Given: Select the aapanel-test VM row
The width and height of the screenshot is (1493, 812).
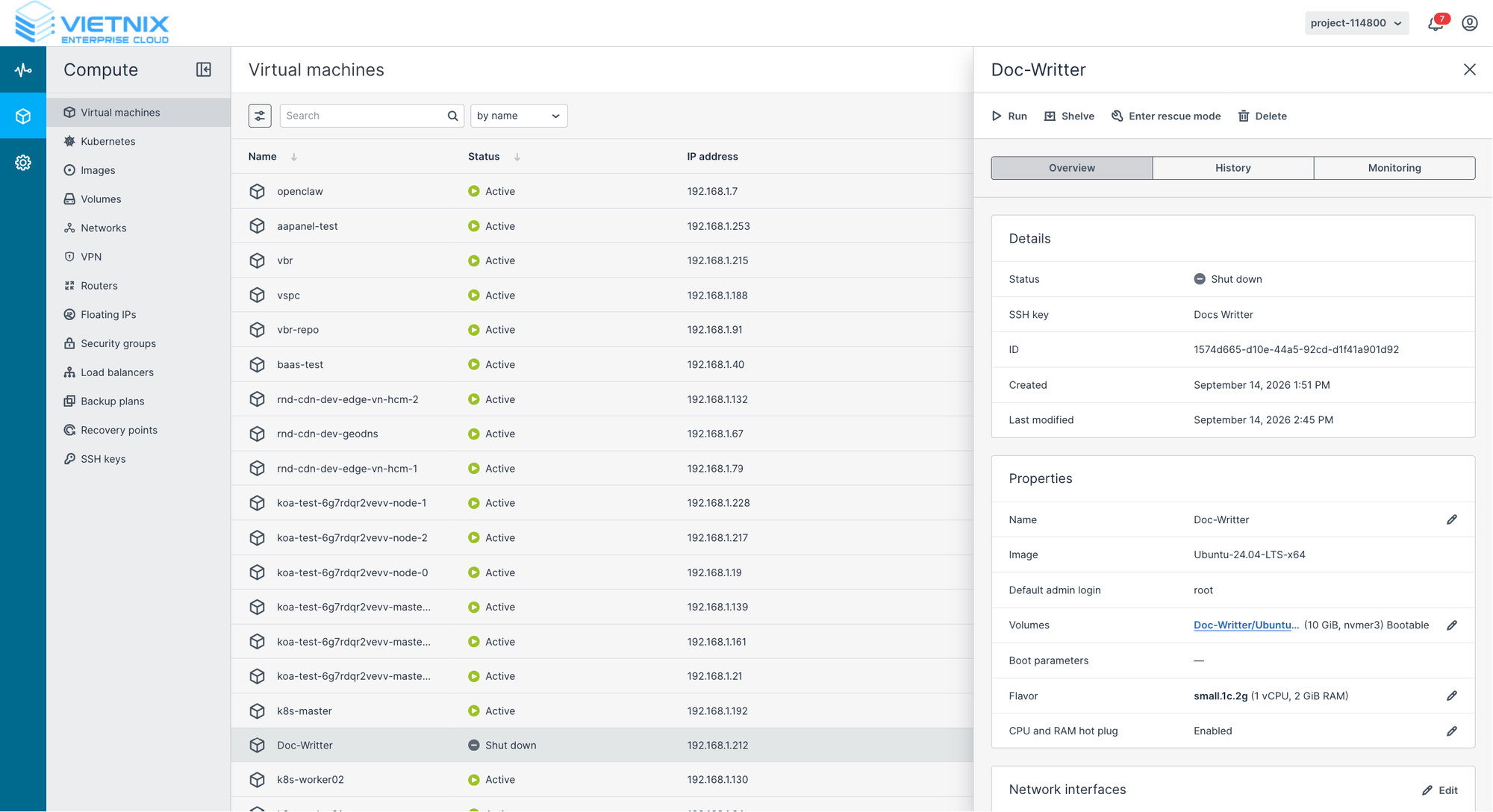Looking at the screenshot, I should 602,226.
